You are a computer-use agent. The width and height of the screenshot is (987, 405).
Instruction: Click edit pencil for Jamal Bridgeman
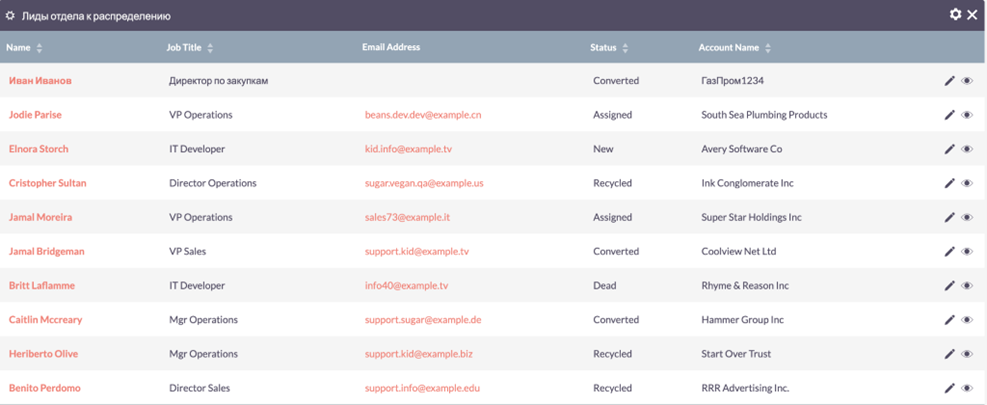[x=949, y=252]
